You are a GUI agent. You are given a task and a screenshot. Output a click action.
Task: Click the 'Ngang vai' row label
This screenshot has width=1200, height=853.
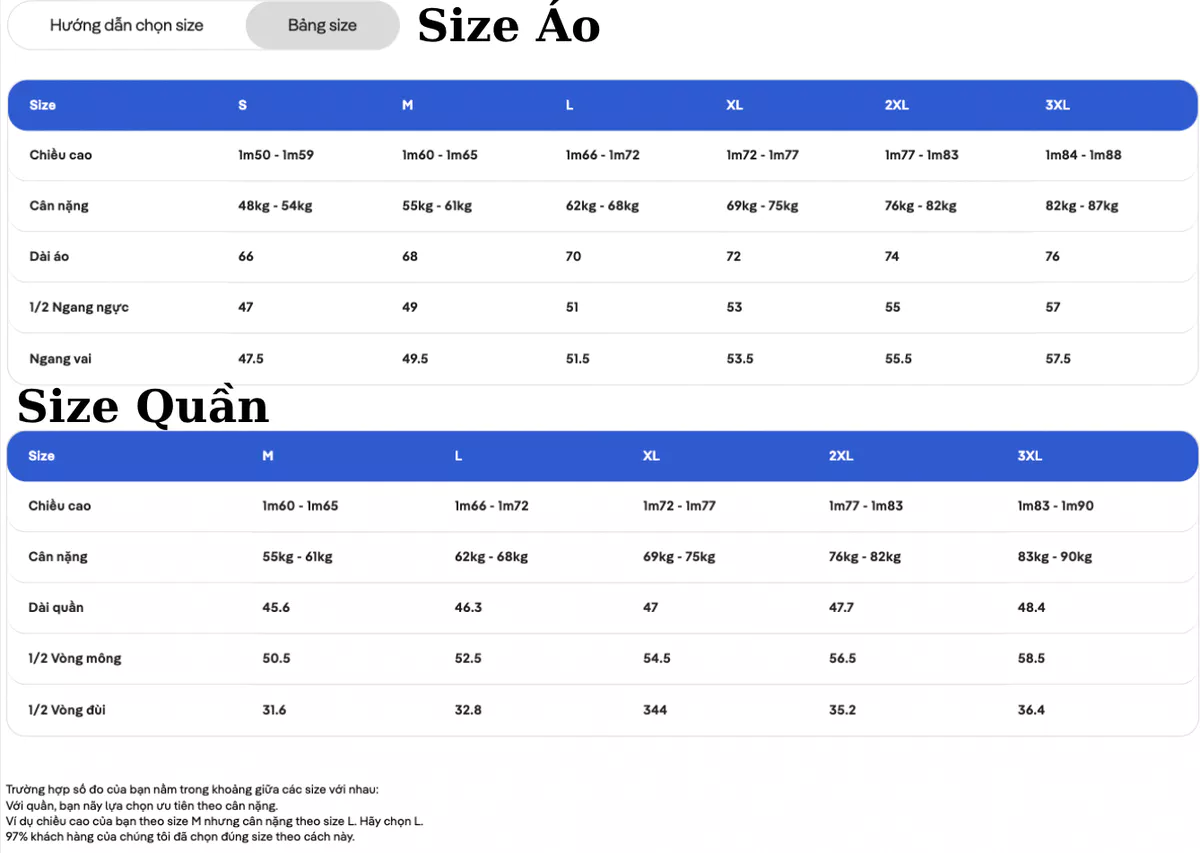pyautogui.click(x=60, y=358)
